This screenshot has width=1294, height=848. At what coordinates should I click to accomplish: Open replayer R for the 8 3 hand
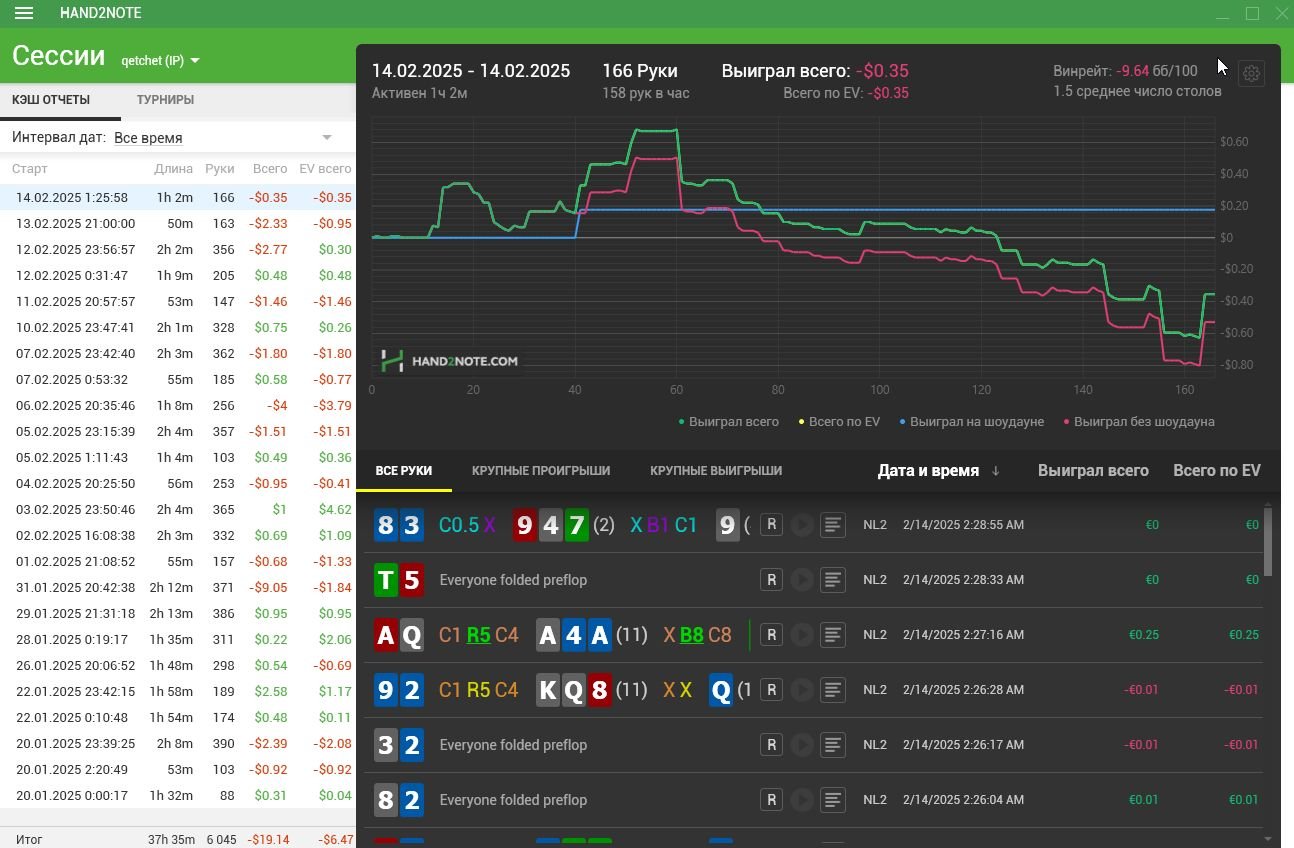(x=771, y=525)
